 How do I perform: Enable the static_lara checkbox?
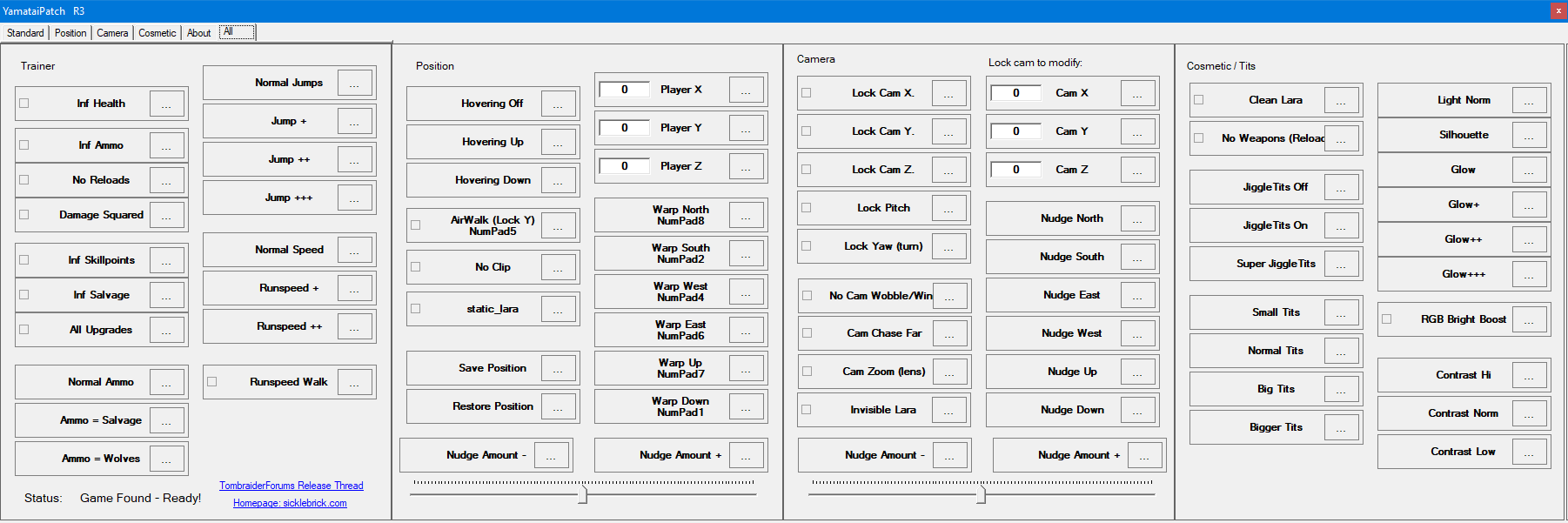(416, 309)
